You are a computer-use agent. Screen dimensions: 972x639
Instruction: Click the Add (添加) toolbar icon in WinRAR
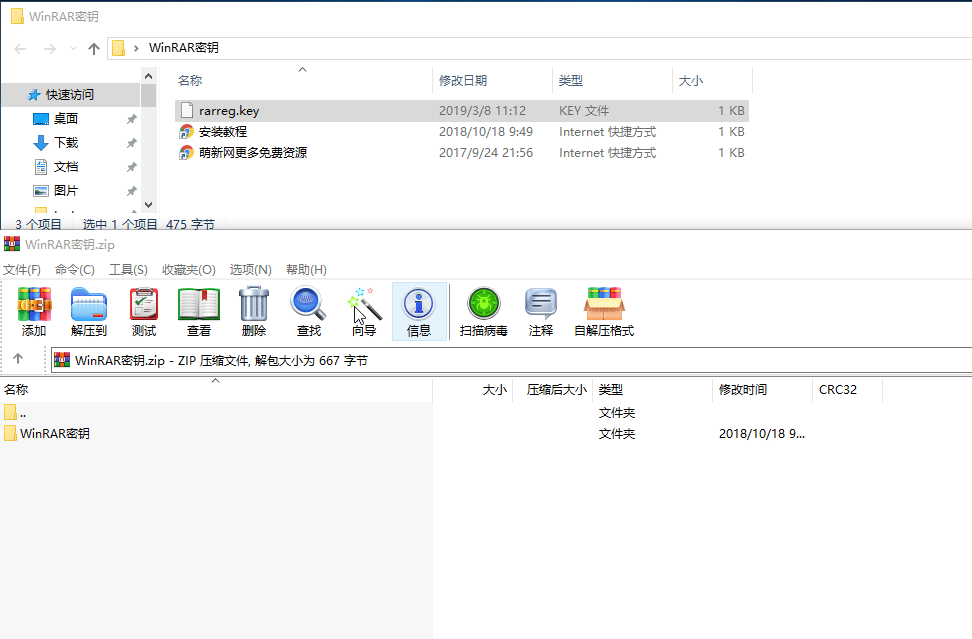coord(34,312)
